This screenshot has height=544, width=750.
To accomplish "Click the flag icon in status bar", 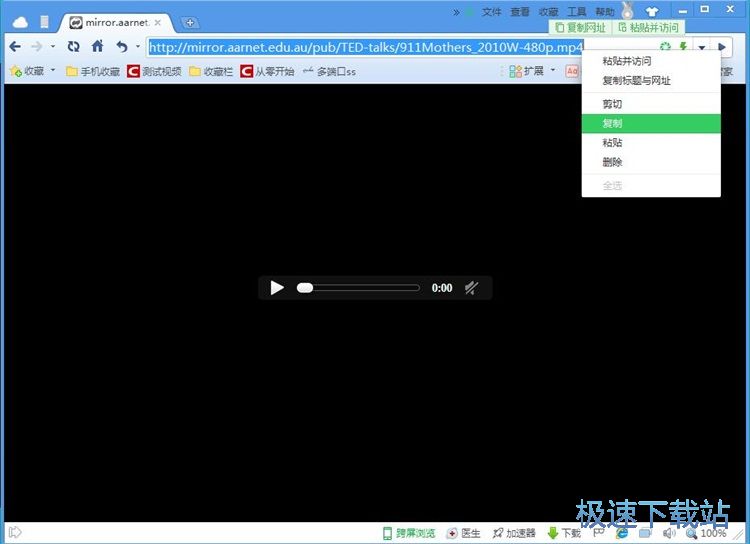I will click(x=599, y=532).
